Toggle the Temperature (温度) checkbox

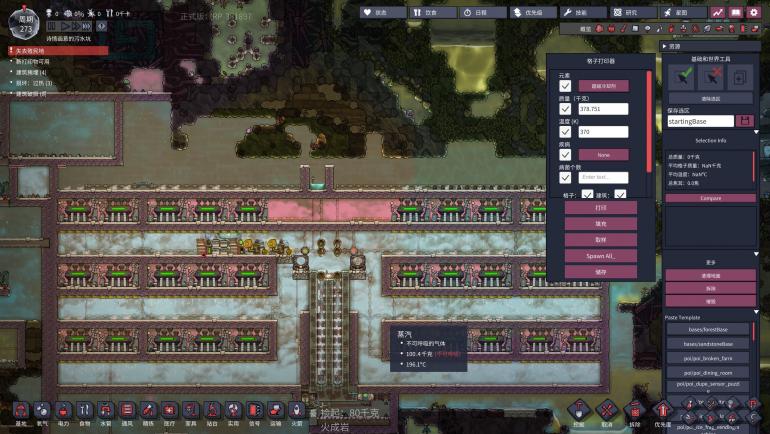pyautogui.click(x=565, y=132)
